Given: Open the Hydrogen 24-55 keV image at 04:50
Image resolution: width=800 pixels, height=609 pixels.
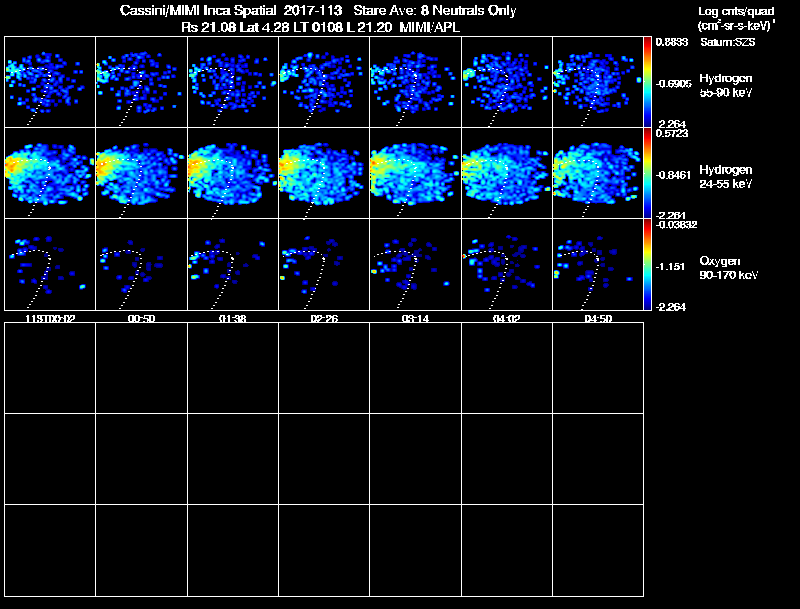Looking at the screenshot, I should click(x=598, y=173).
